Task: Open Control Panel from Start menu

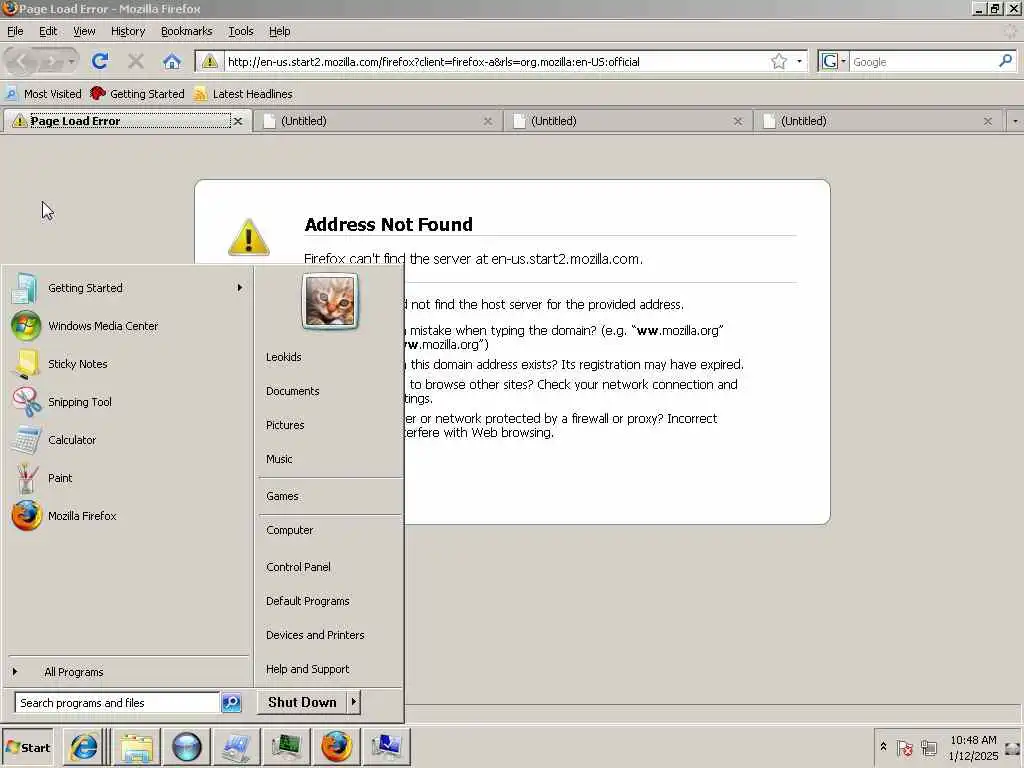Action: coord(298,567)
